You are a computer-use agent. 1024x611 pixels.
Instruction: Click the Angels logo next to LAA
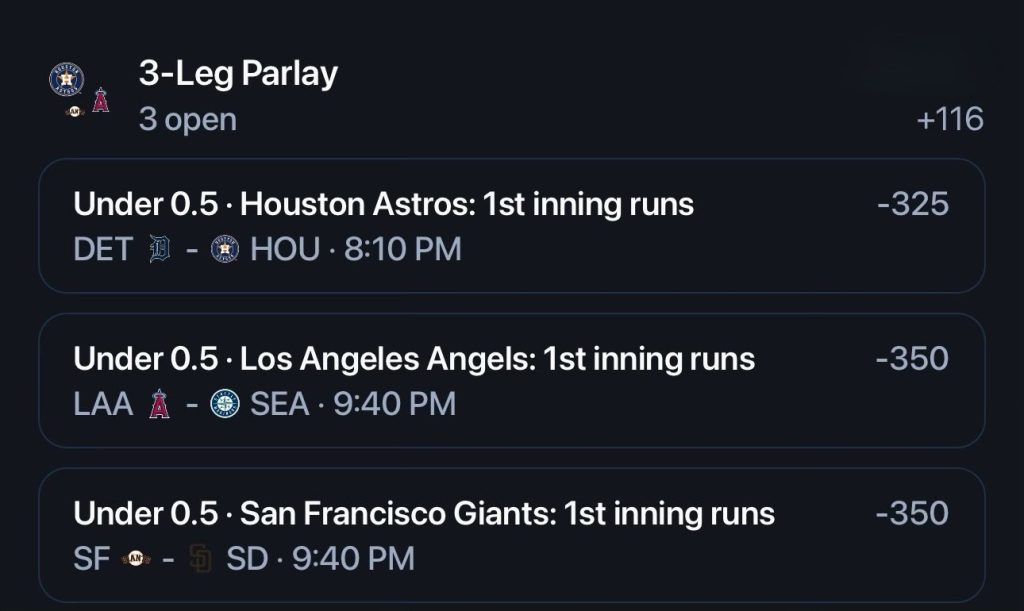[x=159, y=403]
